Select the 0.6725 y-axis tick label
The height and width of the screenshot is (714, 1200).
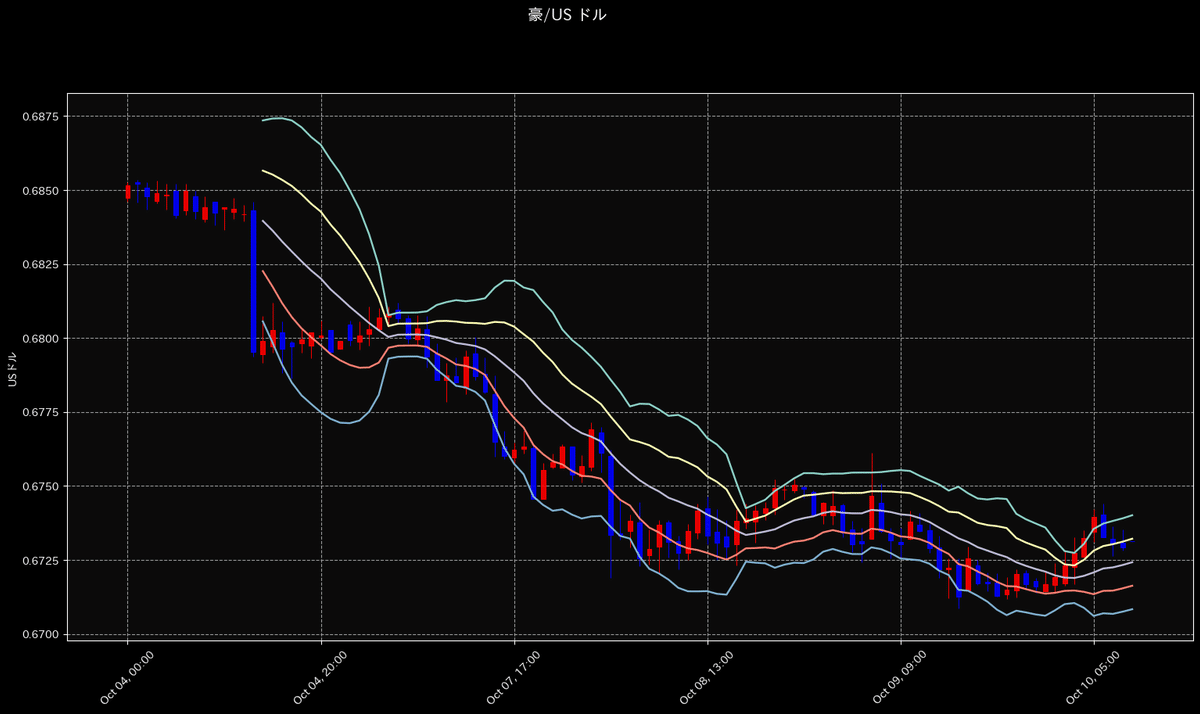click(43, 561)
